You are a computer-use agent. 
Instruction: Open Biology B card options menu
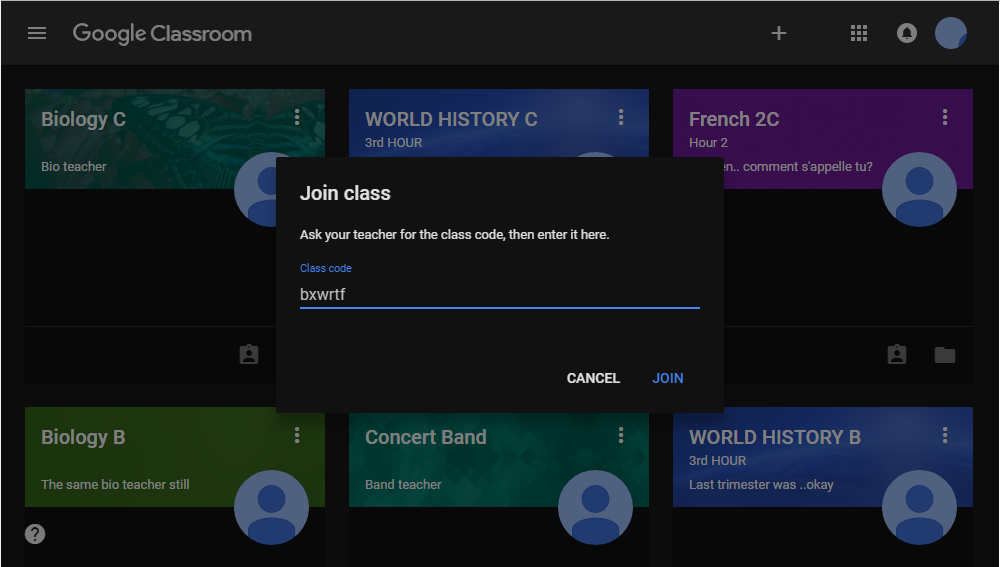(x=297, y=436)
